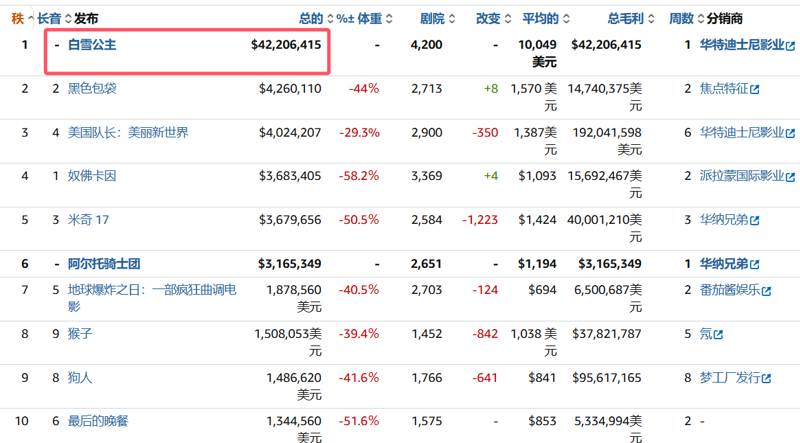Click the -51.6% change value
Screen dimensions: 800x443
coord(359,421)
